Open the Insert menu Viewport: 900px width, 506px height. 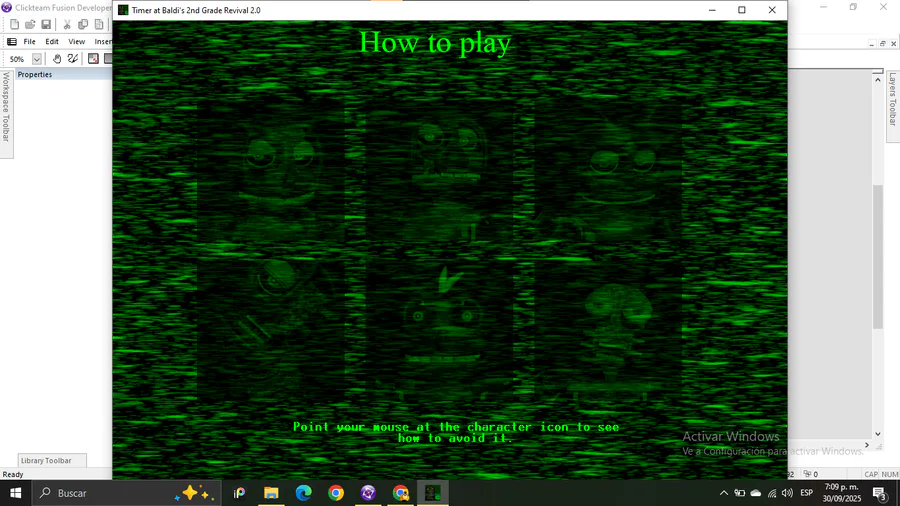[103, 41]
